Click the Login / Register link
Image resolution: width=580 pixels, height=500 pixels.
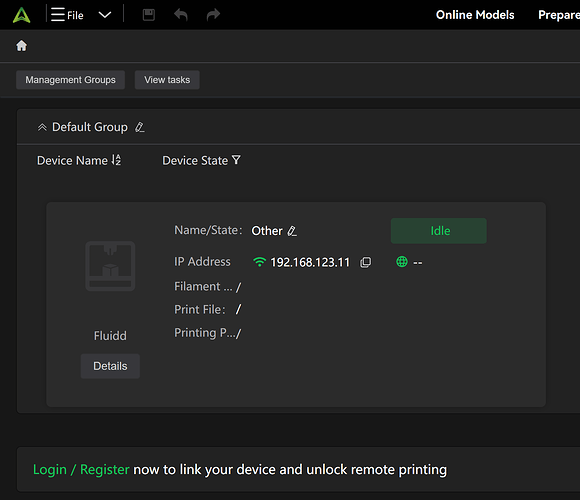click(81, 469)
